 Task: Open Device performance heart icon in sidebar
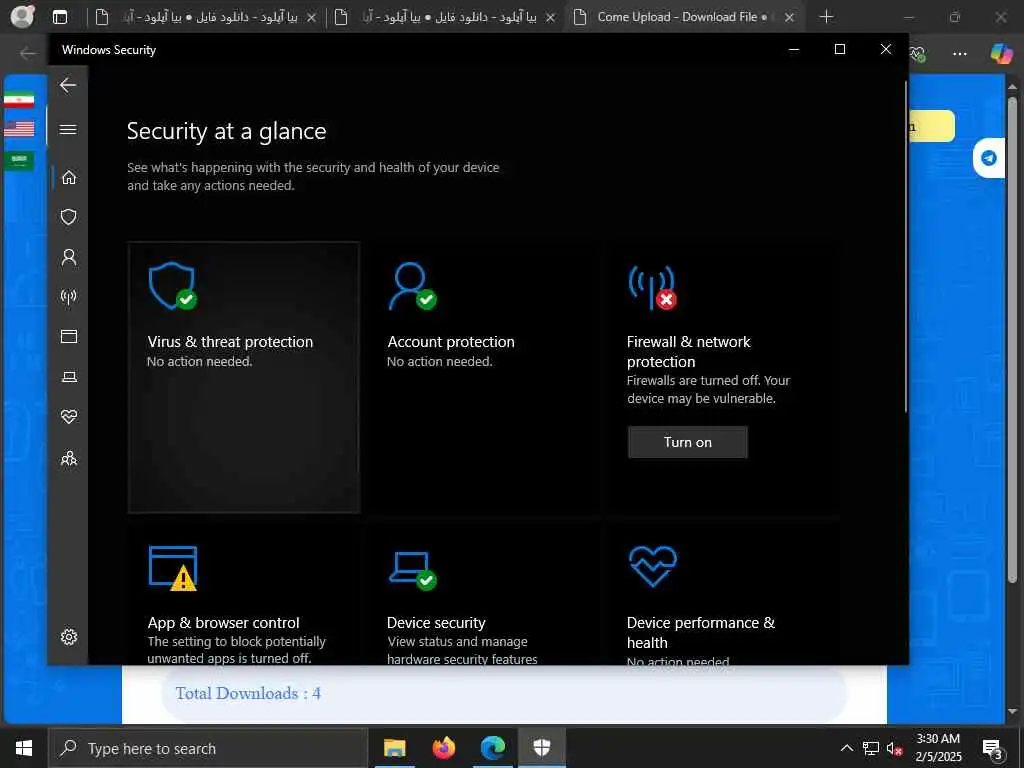[x=69, y=417]
